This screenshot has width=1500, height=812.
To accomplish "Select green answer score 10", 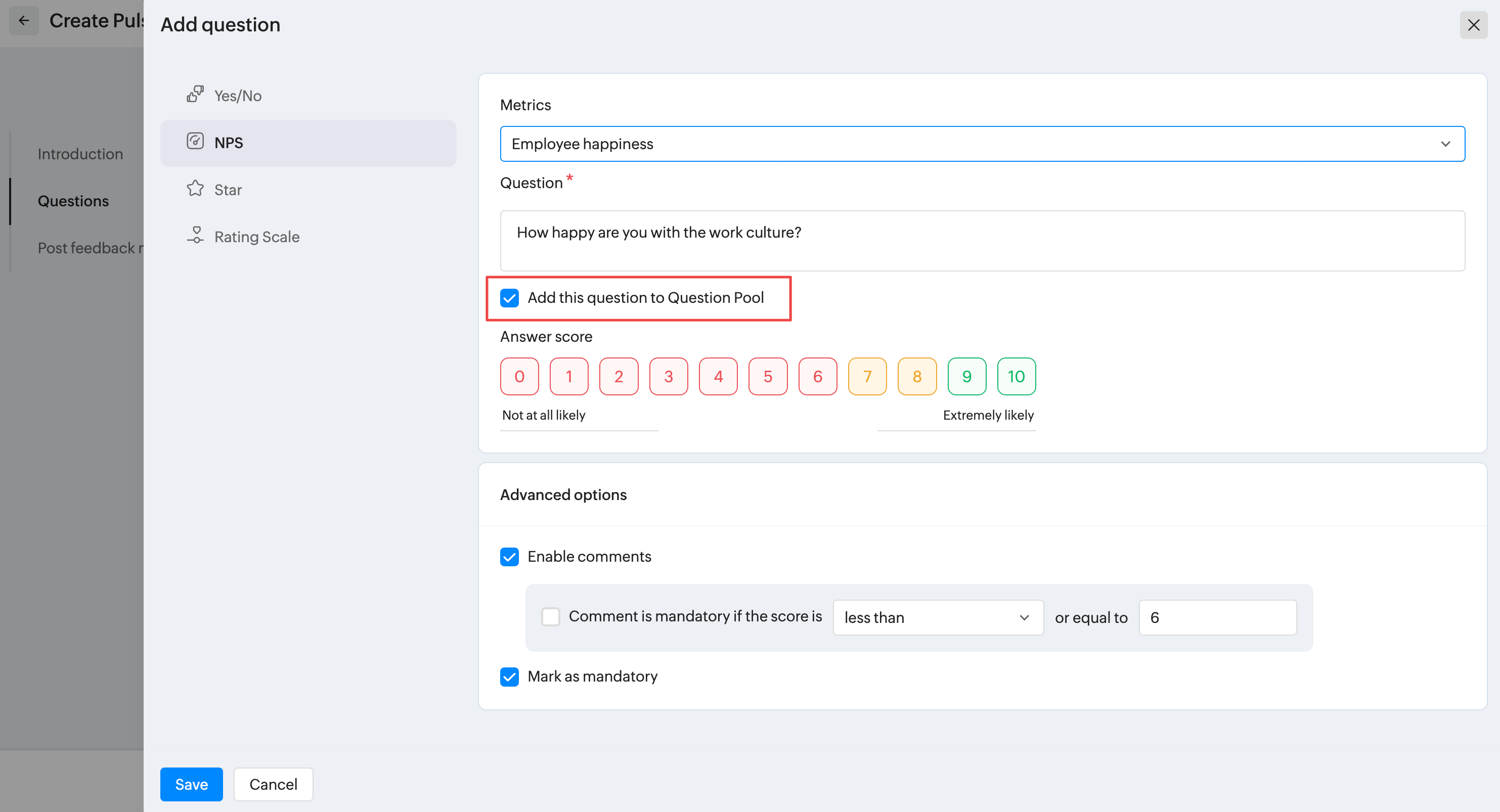I will point(1016,377).
